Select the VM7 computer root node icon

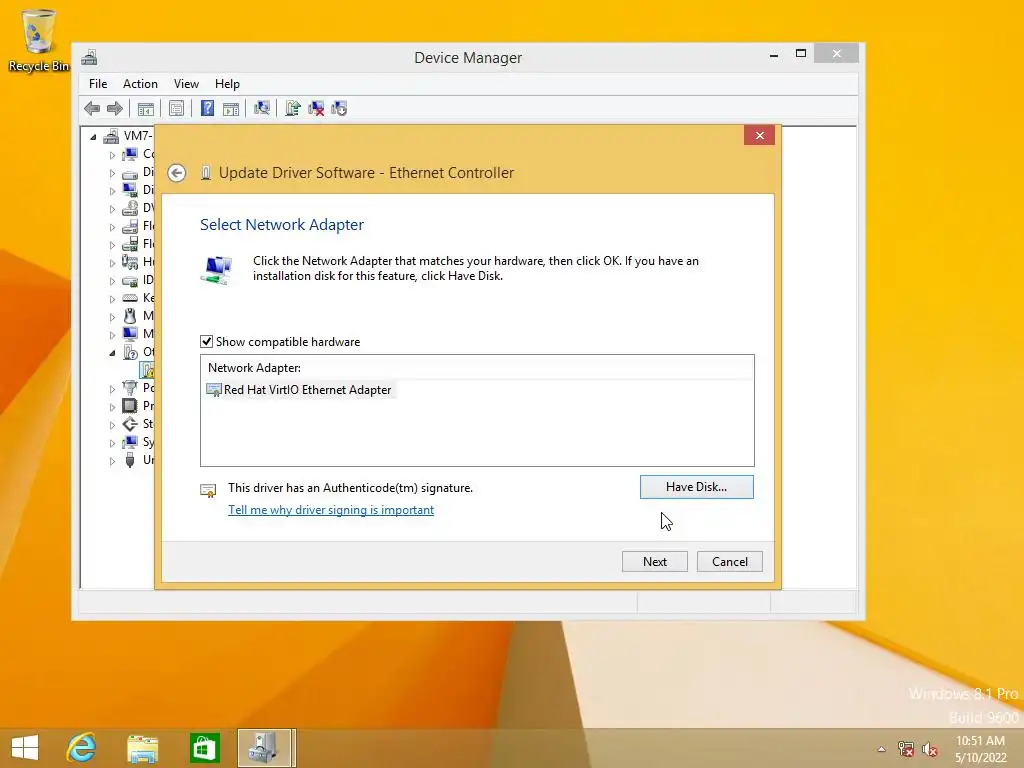click(x=112, y=136)
